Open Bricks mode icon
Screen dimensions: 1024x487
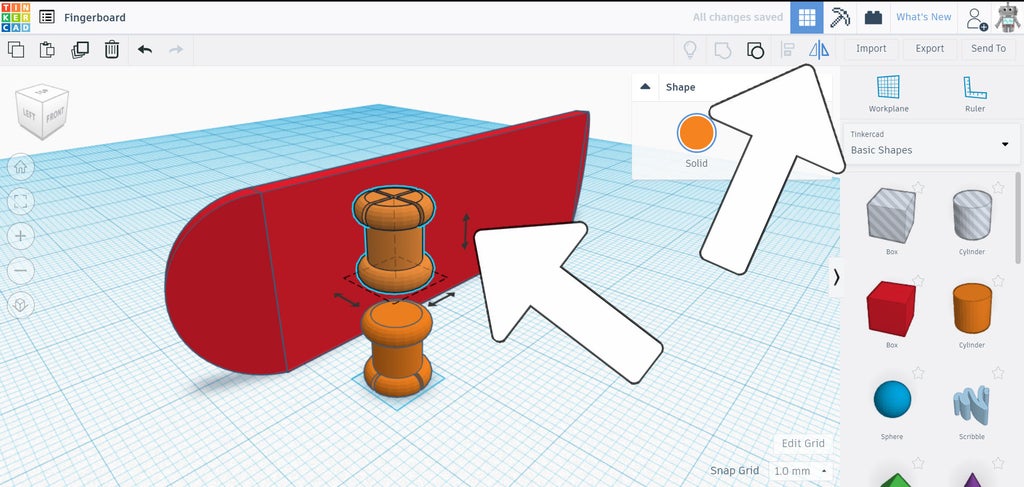[x=873, y=18]
